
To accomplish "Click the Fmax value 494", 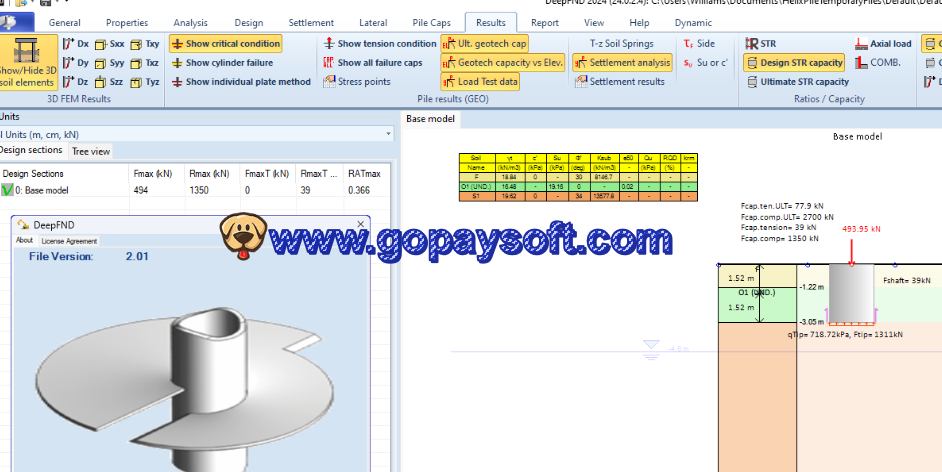I will (x=141, y=190).
